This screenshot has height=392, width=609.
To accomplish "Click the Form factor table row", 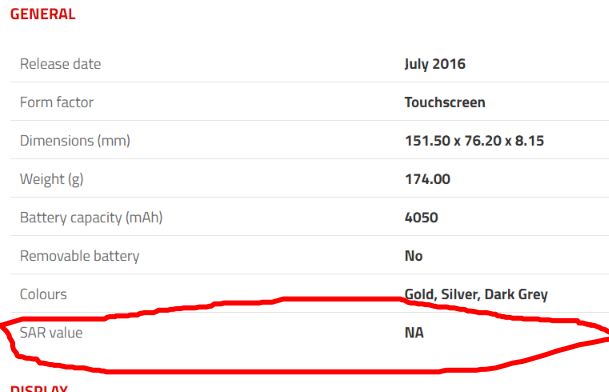I will (310, 101).
